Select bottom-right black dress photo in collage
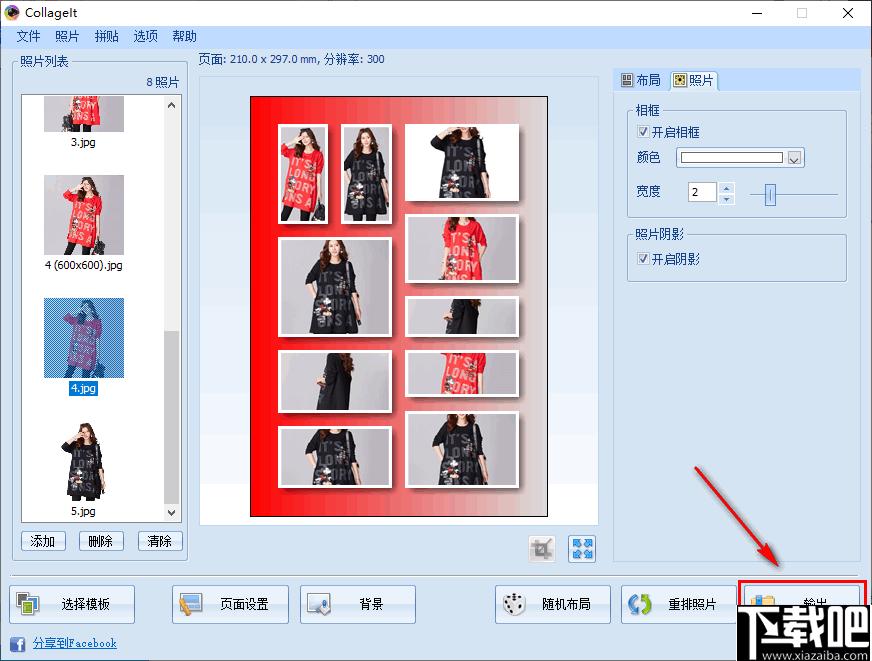 tap(462, 450)
